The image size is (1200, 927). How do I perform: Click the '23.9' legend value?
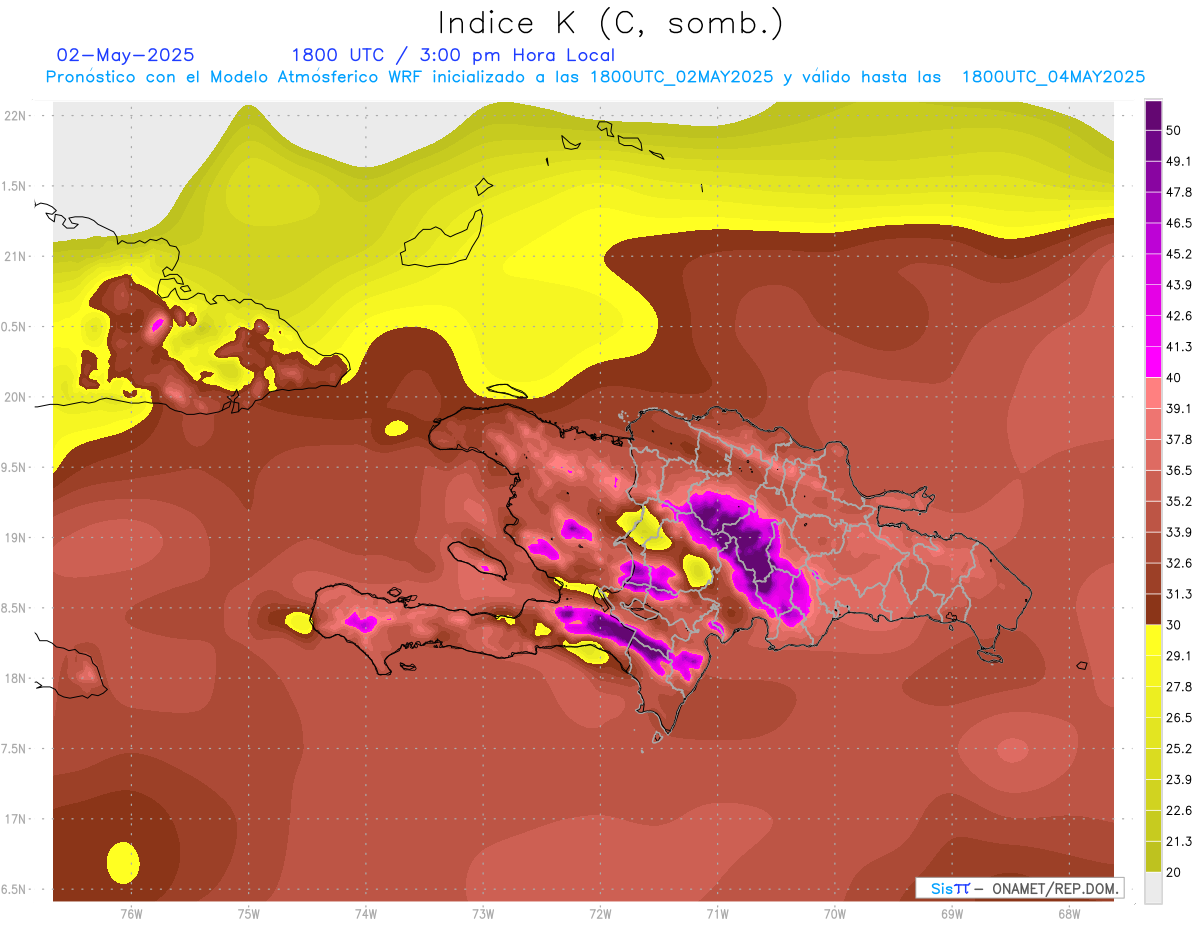pyautogui.click(x=1179, y=780)
